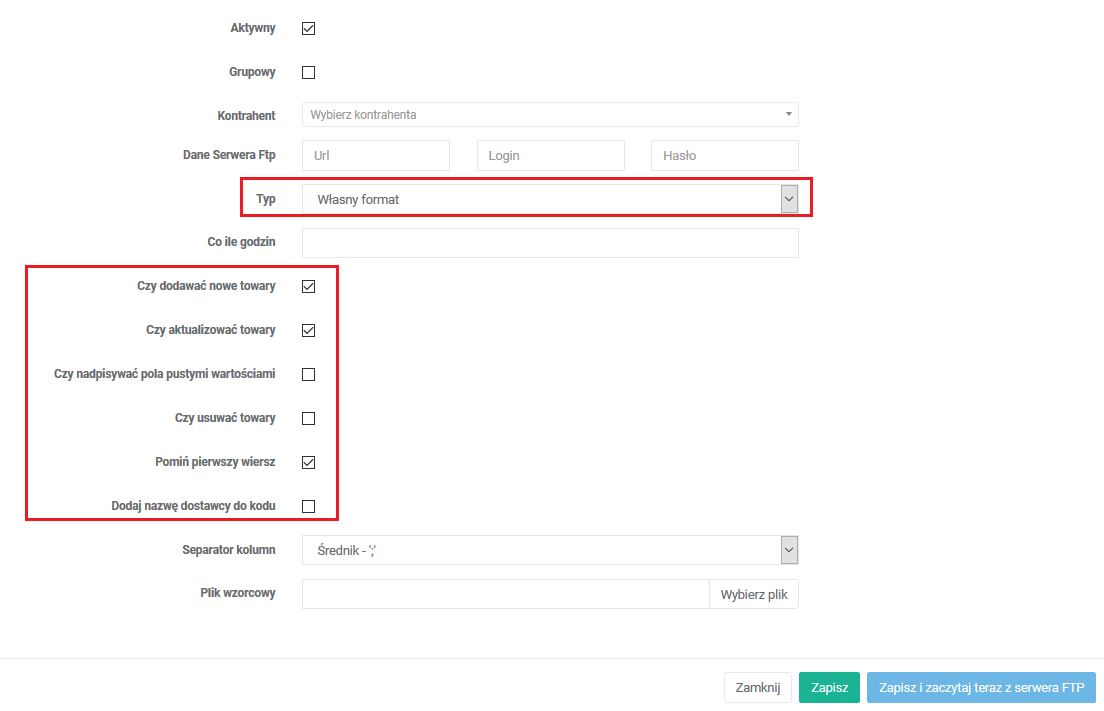
Task: Enable Czy nadpisywać pola pustymi wartościami
Action: (308, 374)
